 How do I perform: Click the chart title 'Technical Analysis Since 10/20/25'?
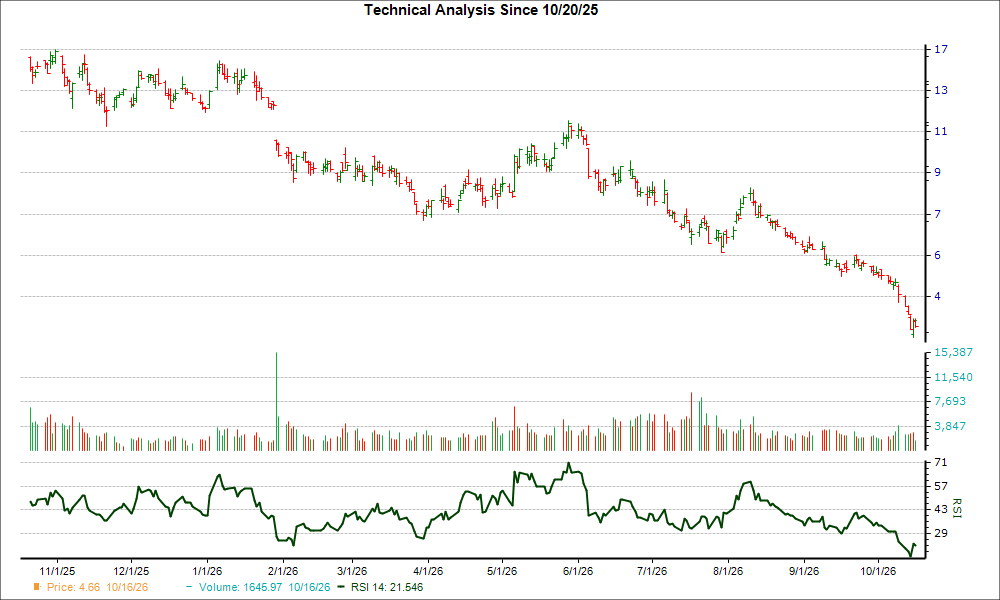click(481, 10)
